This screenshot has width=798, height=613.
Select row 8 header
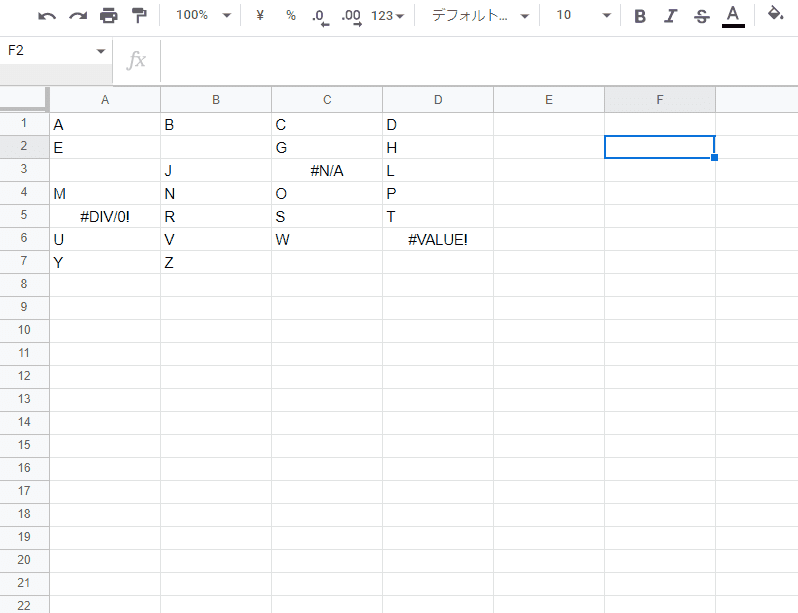(x=24, y=285)
